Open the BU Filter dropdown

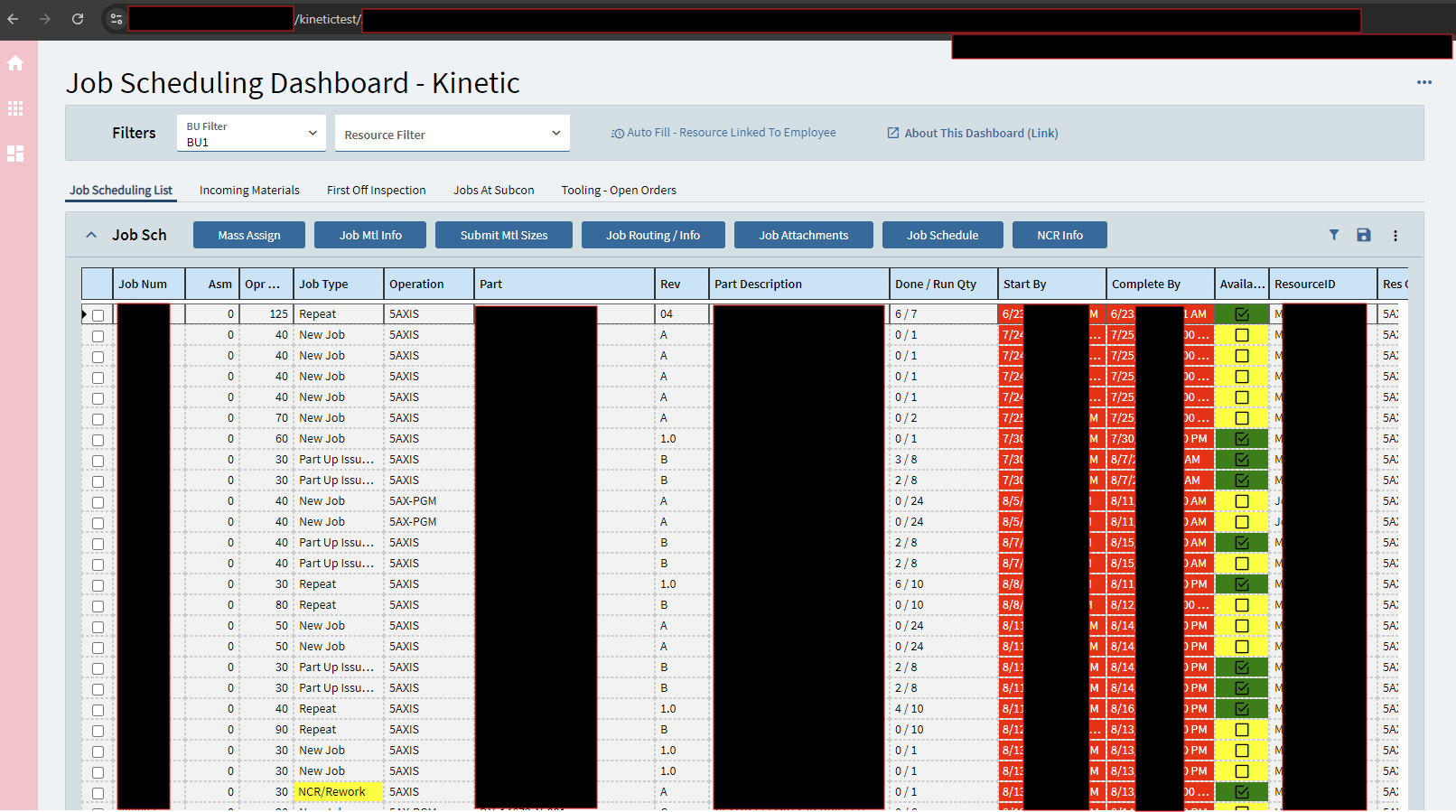(x=251, y=133)
